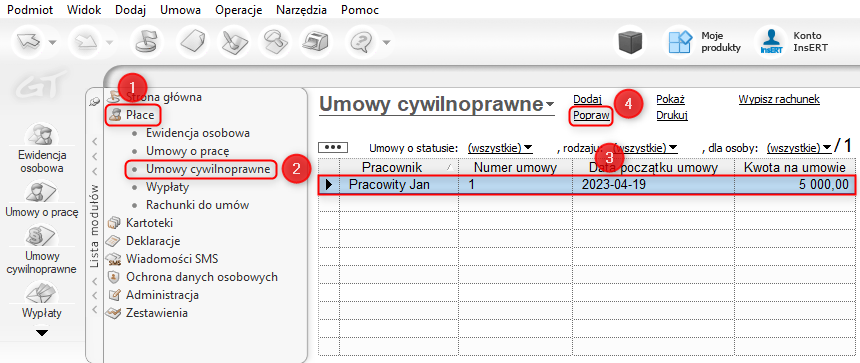Expand more sidebar shortcuts with black arrow
The width and height of the screenshot is (860, 363).
point(42,332)
